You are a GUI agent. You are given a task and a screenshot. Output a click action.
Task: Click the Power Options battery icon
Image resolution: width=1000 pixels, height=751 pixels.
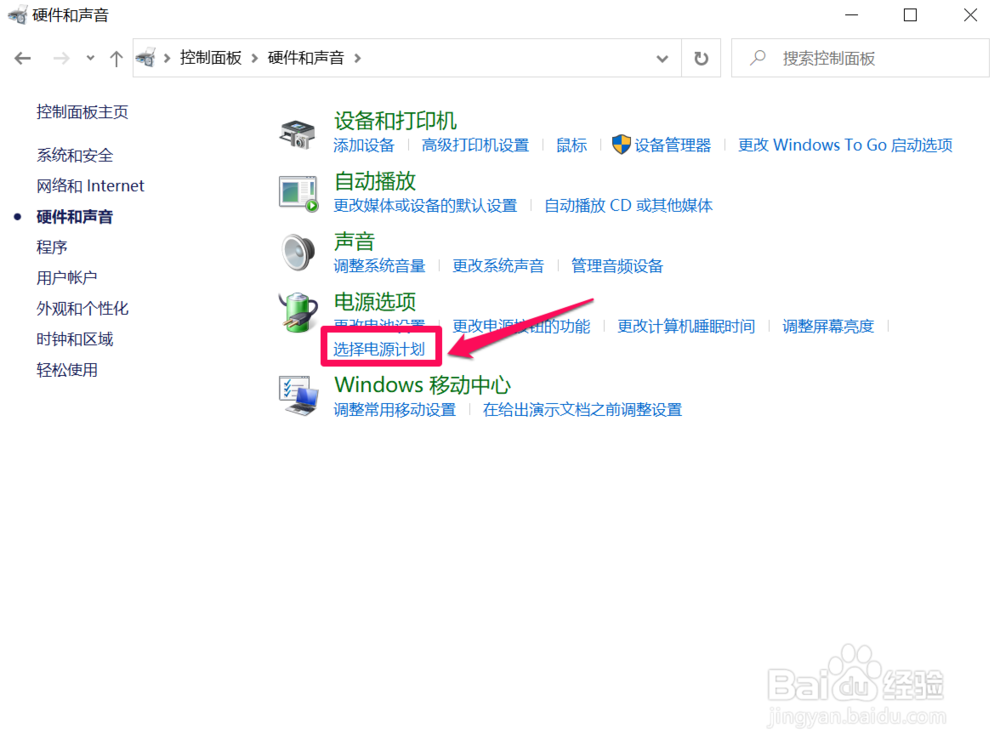tap(298, 312)
